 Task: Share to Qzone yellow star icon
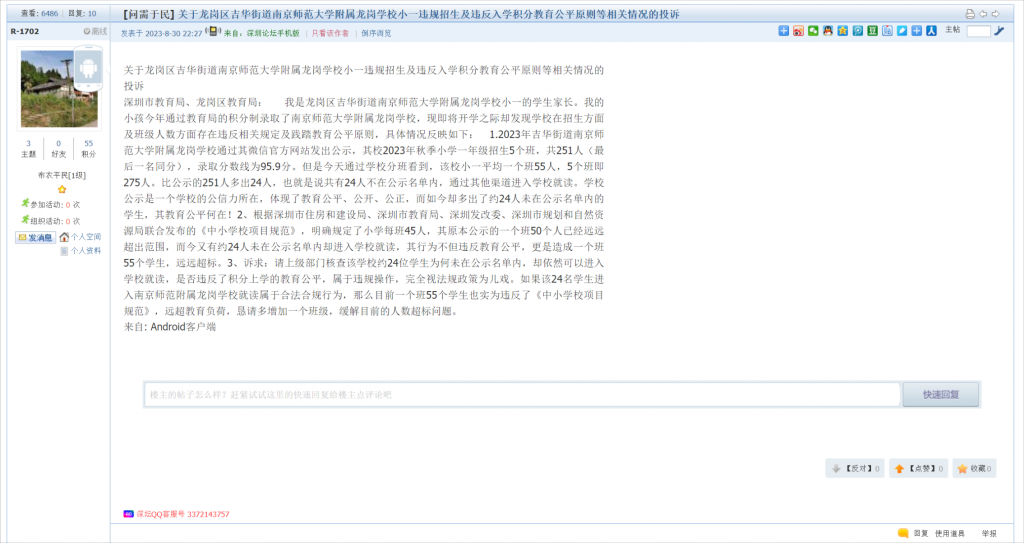tap(843, 32)
